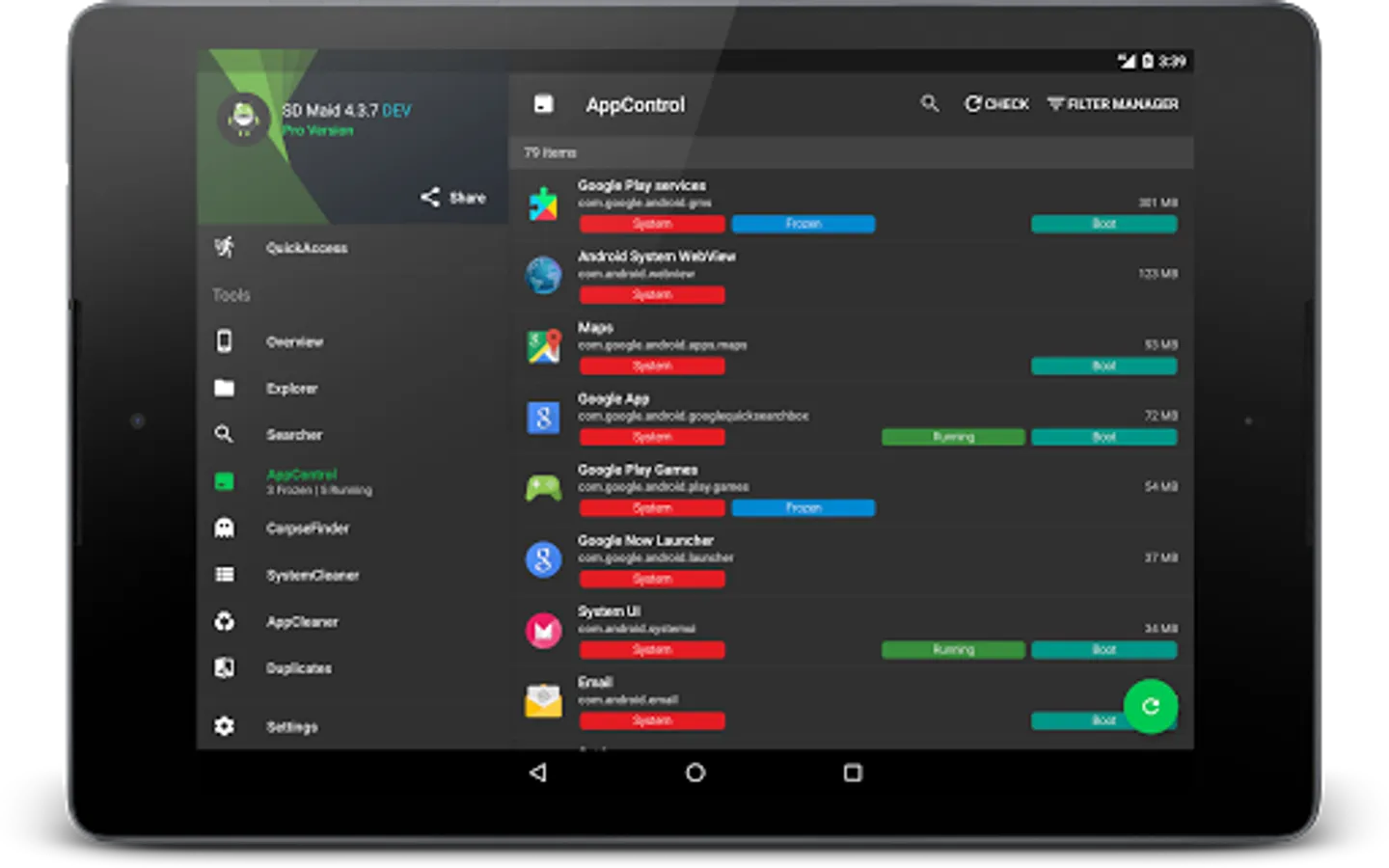Tap the AppControl header app icon
The width and height of the screenshot is (1389, 868).
pyautogui.click(x=544, y=104)
